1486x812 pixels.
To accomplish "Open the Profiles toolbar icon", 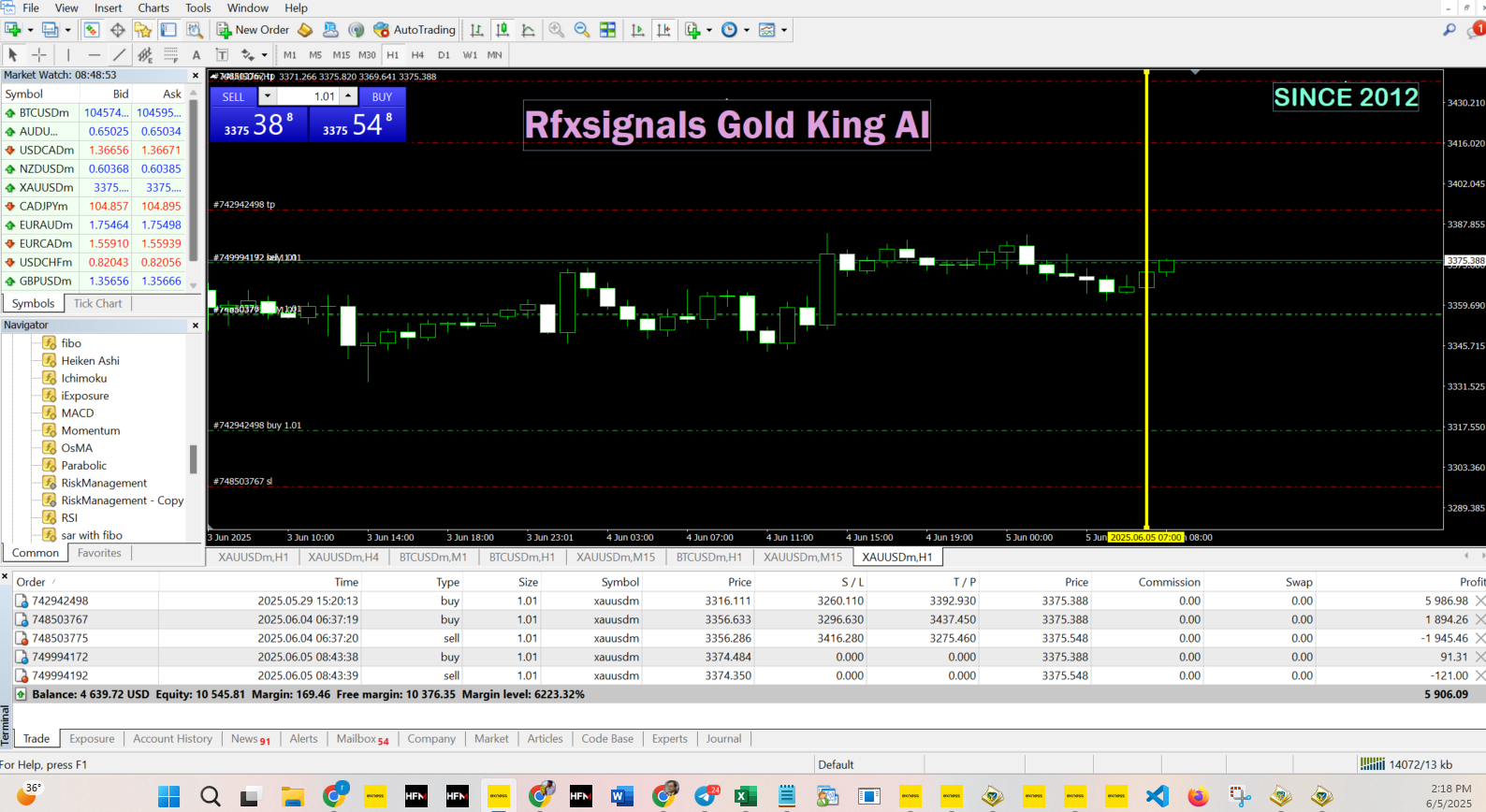I will coord(51,30).
